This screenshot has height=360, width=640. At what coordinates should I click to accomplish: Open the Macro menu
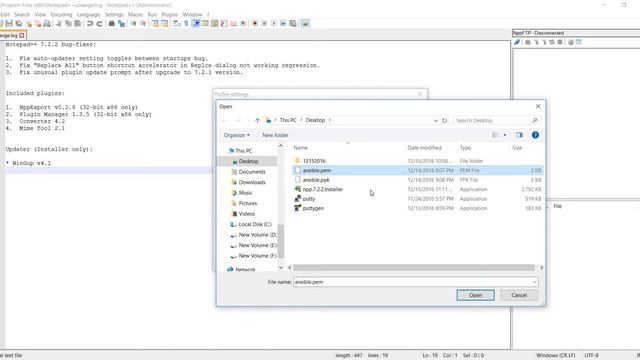136,15
